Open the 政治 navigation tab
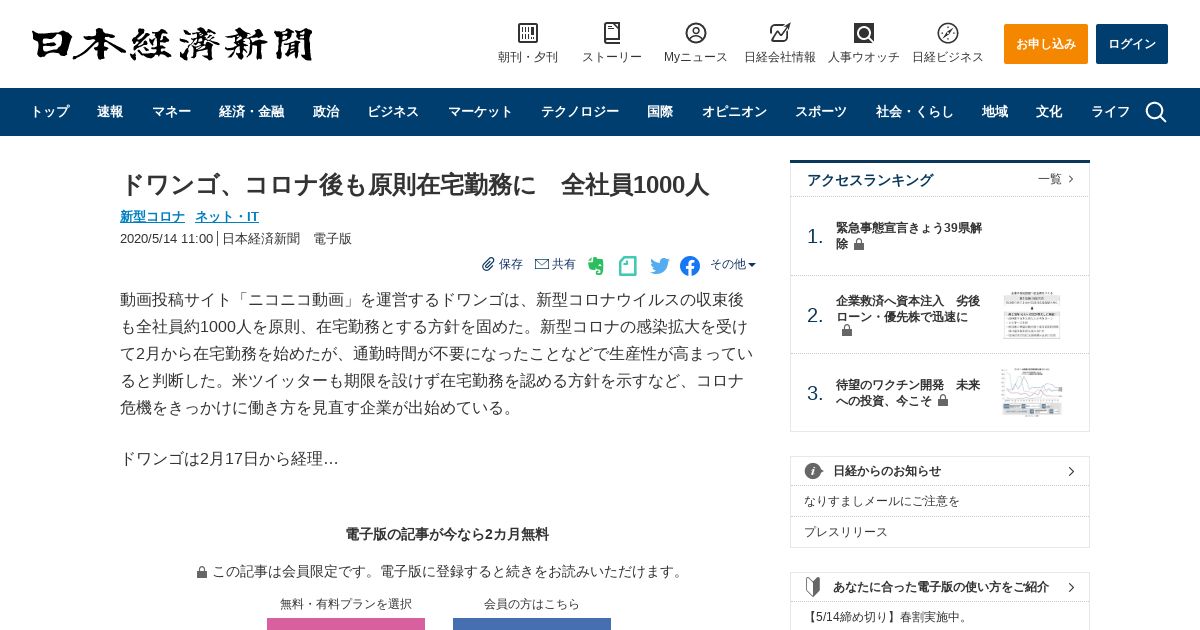Viewport: 1200px width, 630px height. click(326, 112)
